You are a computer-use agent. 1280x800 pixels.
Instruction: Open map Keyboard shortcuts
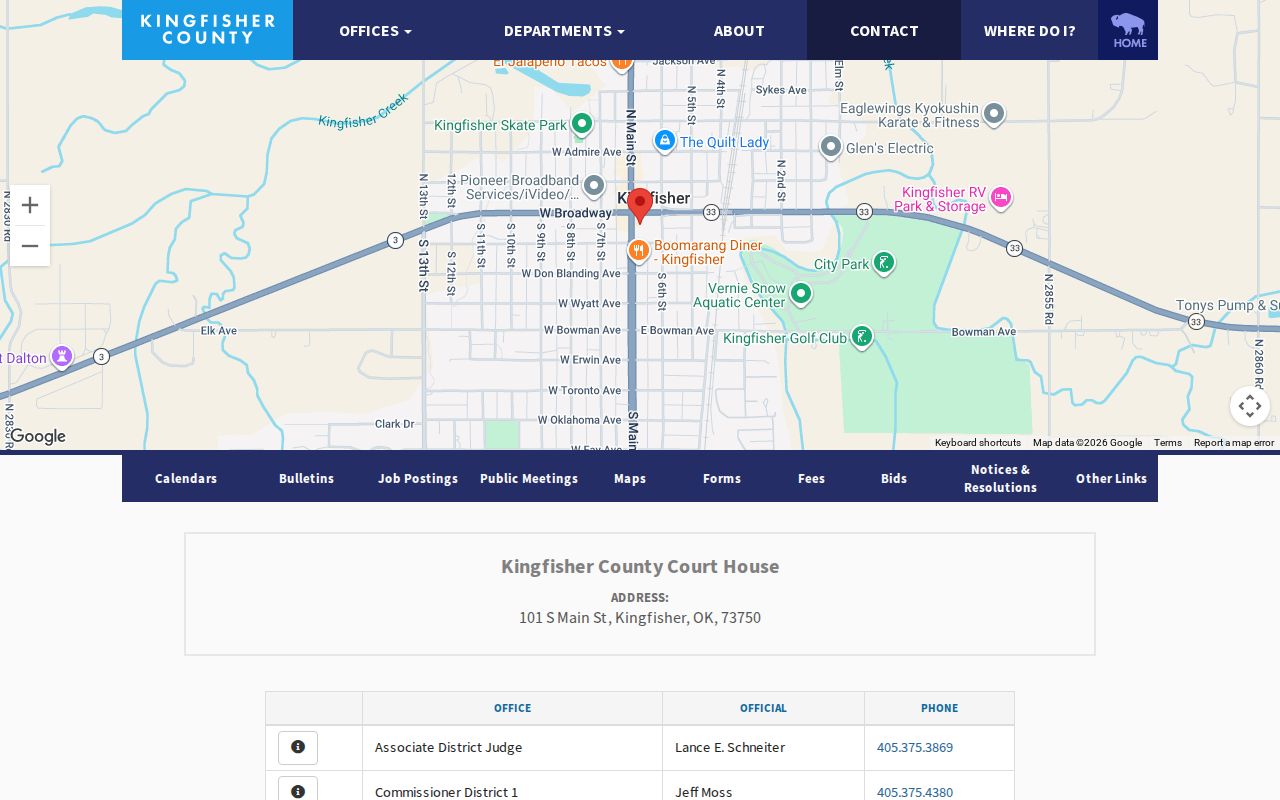point(978,443)
